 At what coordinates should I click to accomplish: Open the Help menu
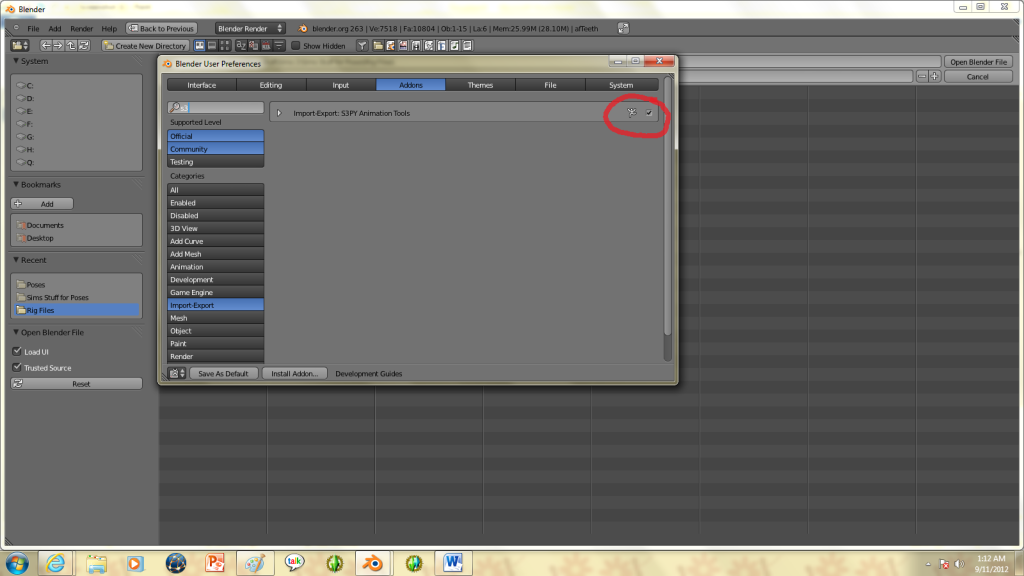point(109,29)
